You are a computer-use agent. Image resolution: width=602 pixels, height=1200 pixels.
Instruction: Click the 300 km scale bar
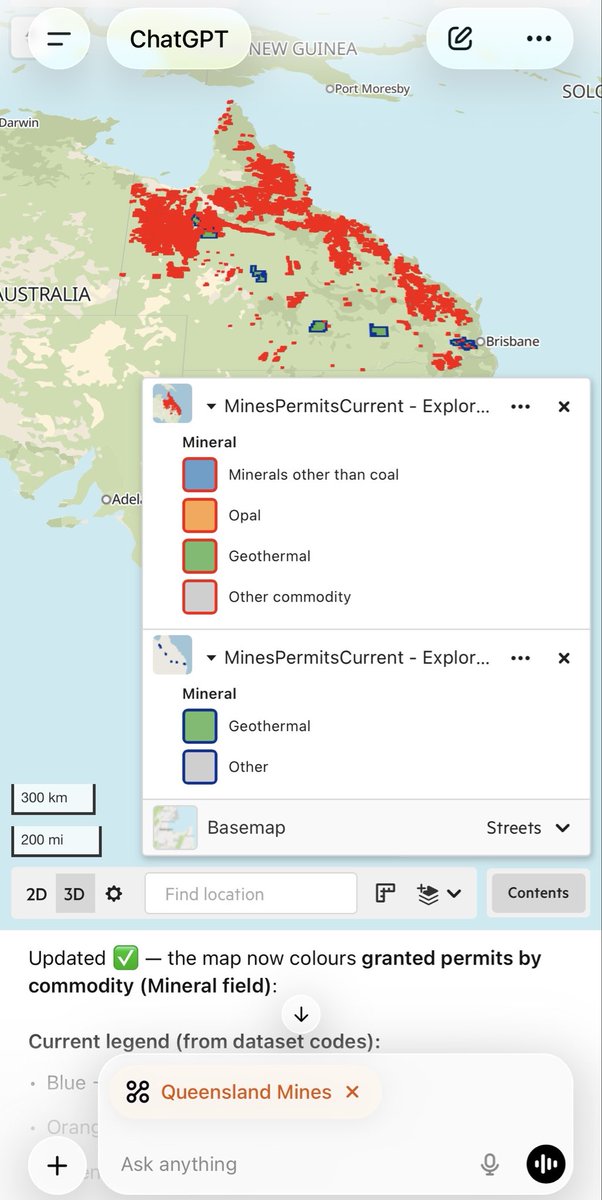54,798
